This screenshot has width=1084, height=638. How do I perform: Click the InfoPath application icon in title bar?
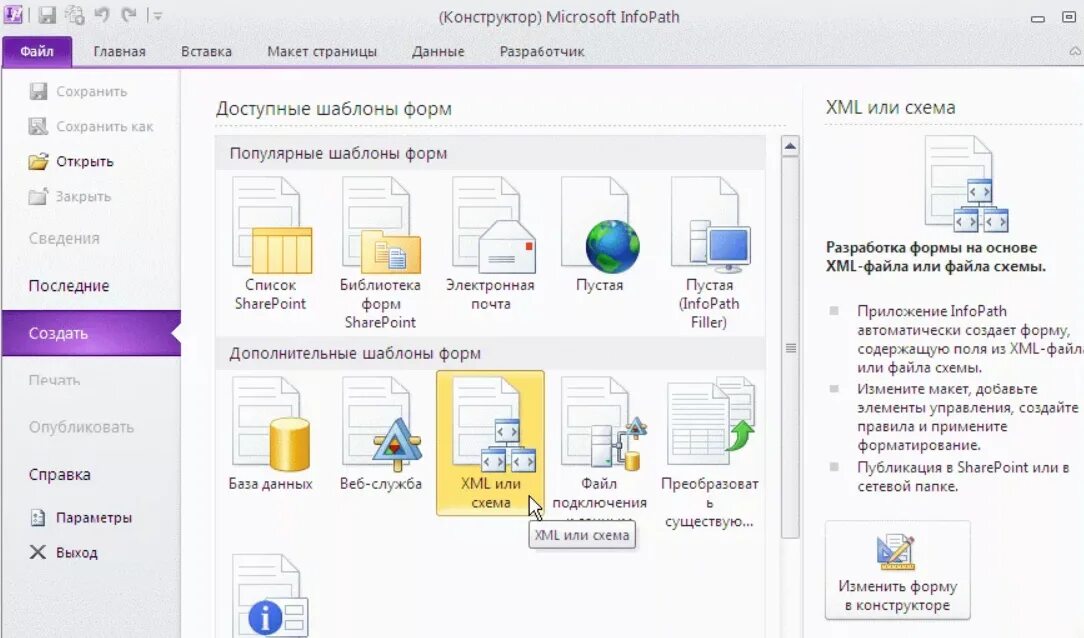click(13, 15)
